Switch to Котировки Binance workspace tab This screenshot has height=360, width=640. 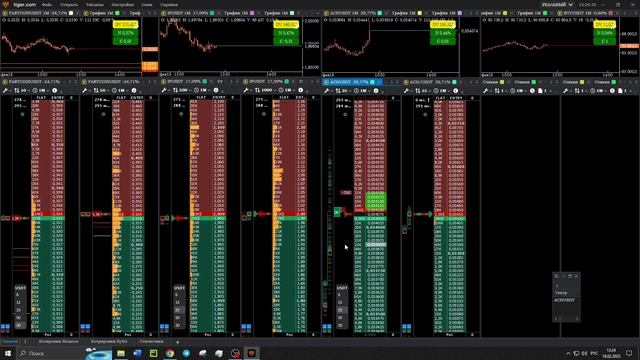pos(58,341)
